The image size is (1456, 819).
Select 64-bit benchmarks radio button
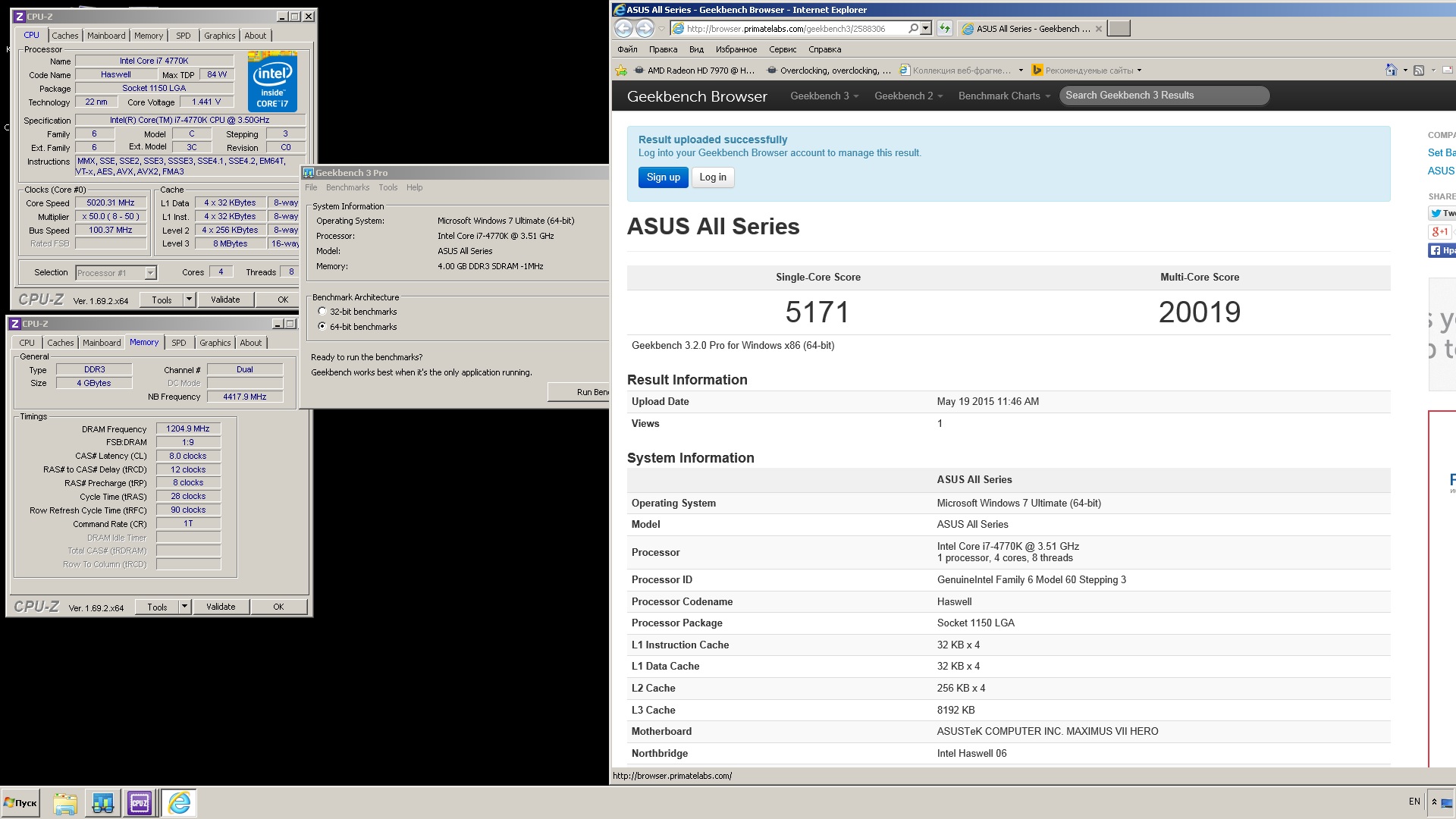(322, 327)
